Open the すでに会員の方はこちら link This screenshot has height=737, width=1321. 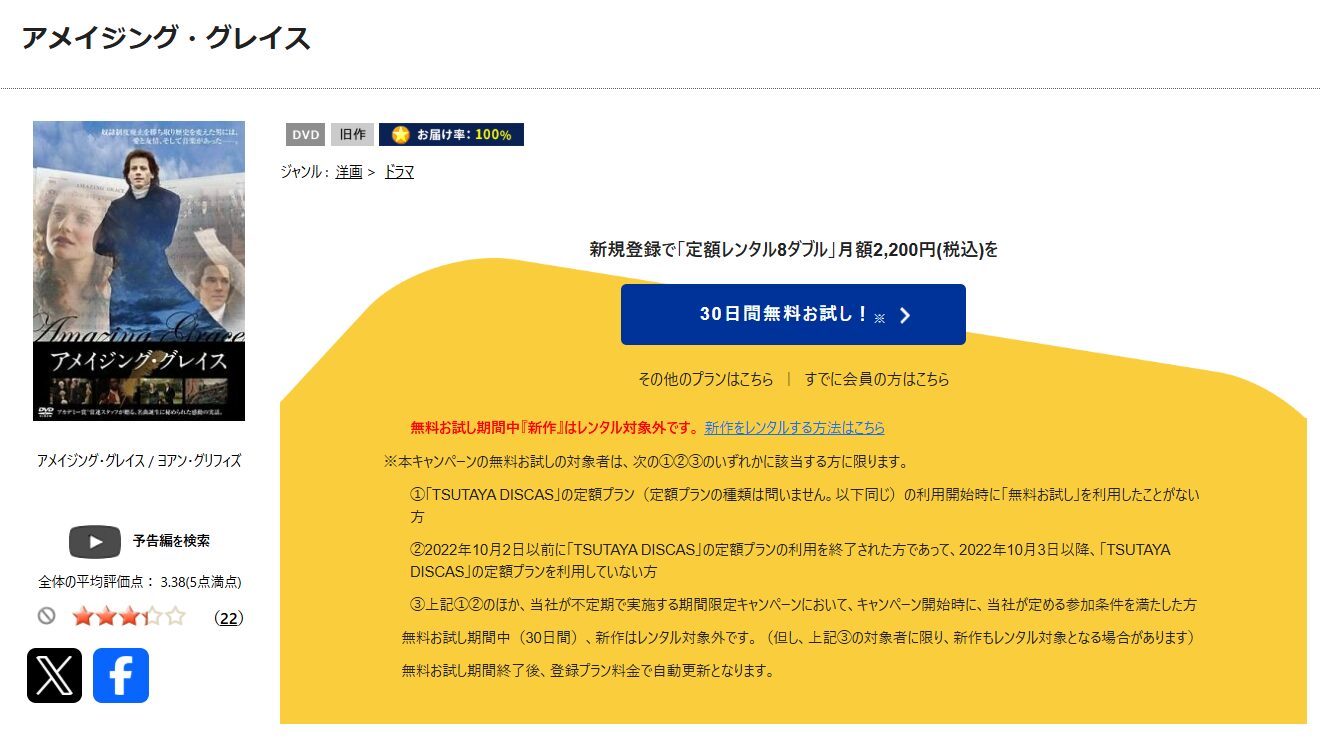coord(877,379)
